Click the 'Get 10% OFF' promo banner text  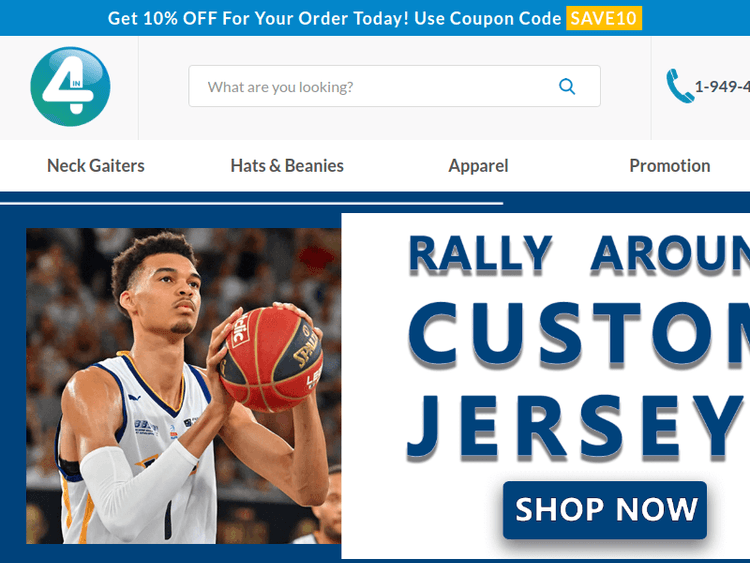pyautogui.click(x=334, y=18)
